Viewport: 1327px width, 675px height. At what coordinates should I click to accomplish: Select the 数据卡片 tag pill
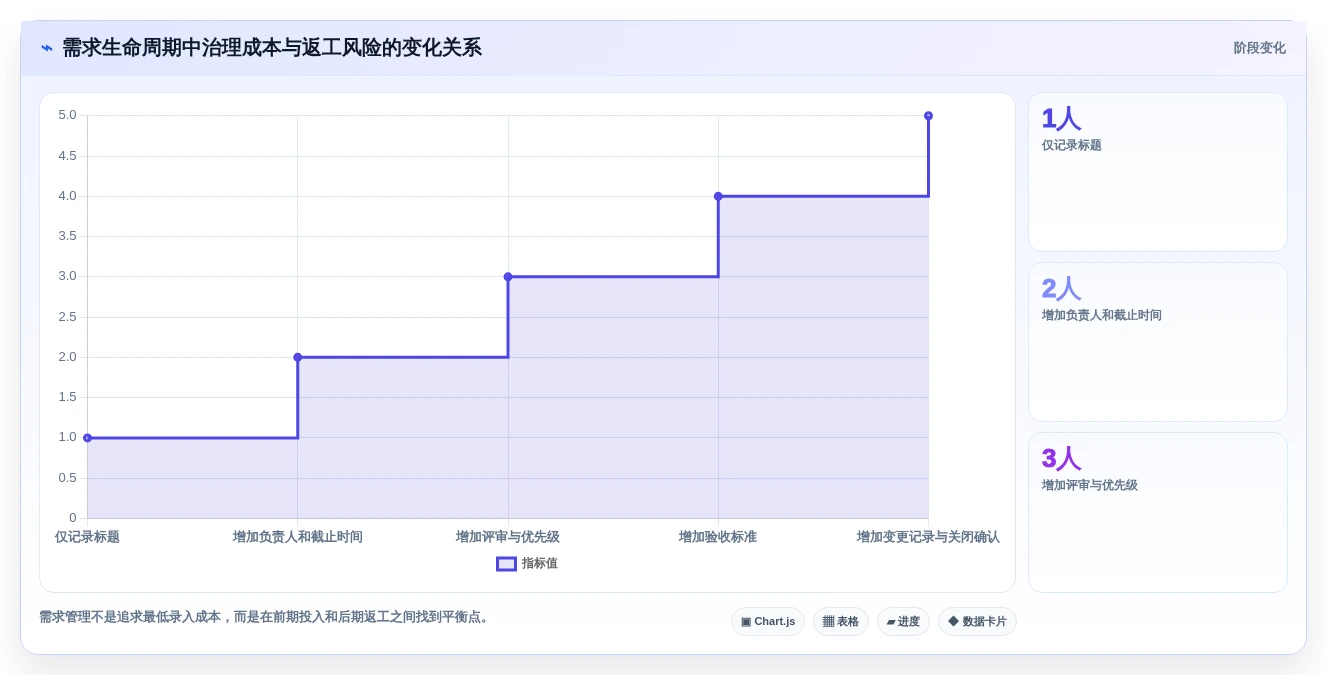point(977,622)
